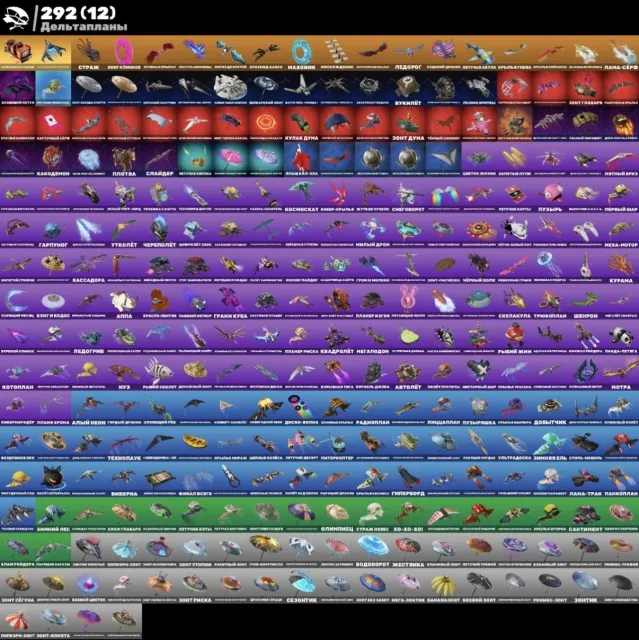The image size is (639, 640).
Task: Pick the ЛЕДОРОГ glider
Action: (x=408, y=53)
